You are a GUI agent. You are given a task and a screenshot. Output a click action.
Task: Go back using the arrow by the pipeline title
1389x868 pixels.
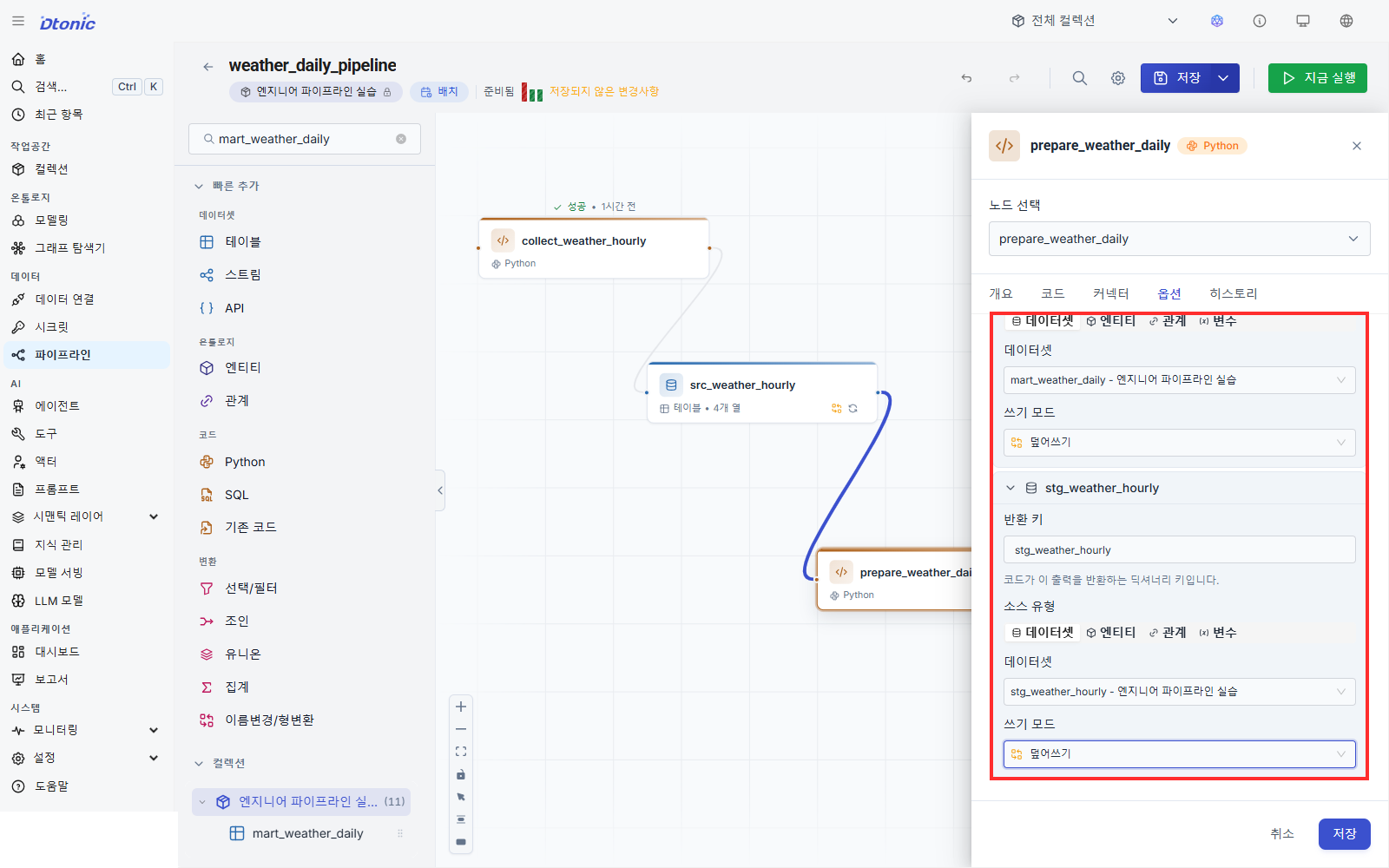pyautogui.click(x=207, y=67)
